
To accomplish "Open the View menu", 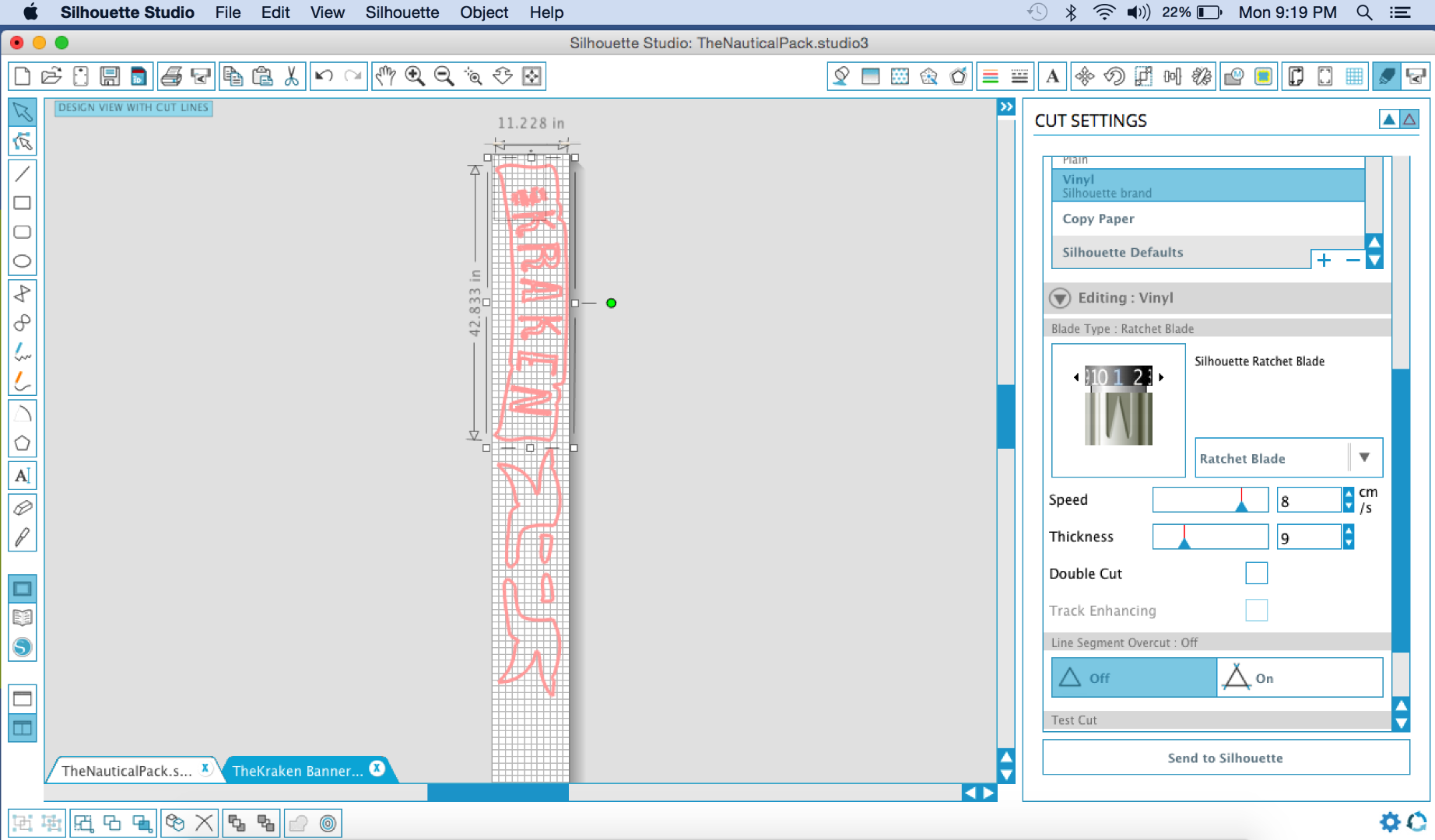I will coord(327,12).
